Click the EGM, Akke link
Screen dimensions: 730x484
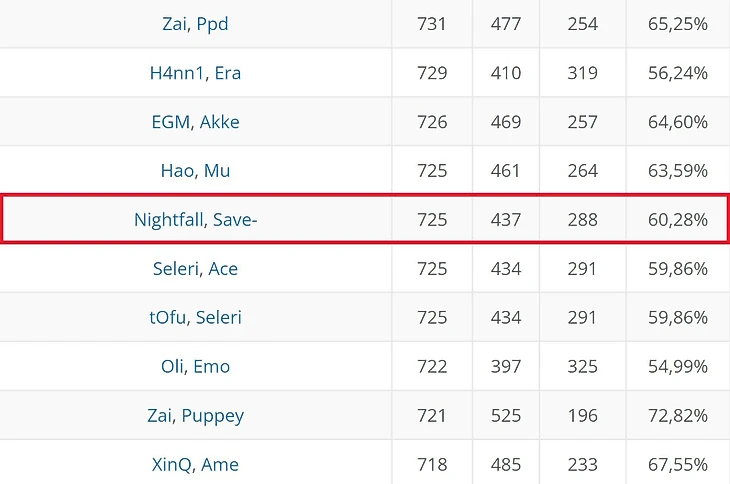(x=195, y=122)
